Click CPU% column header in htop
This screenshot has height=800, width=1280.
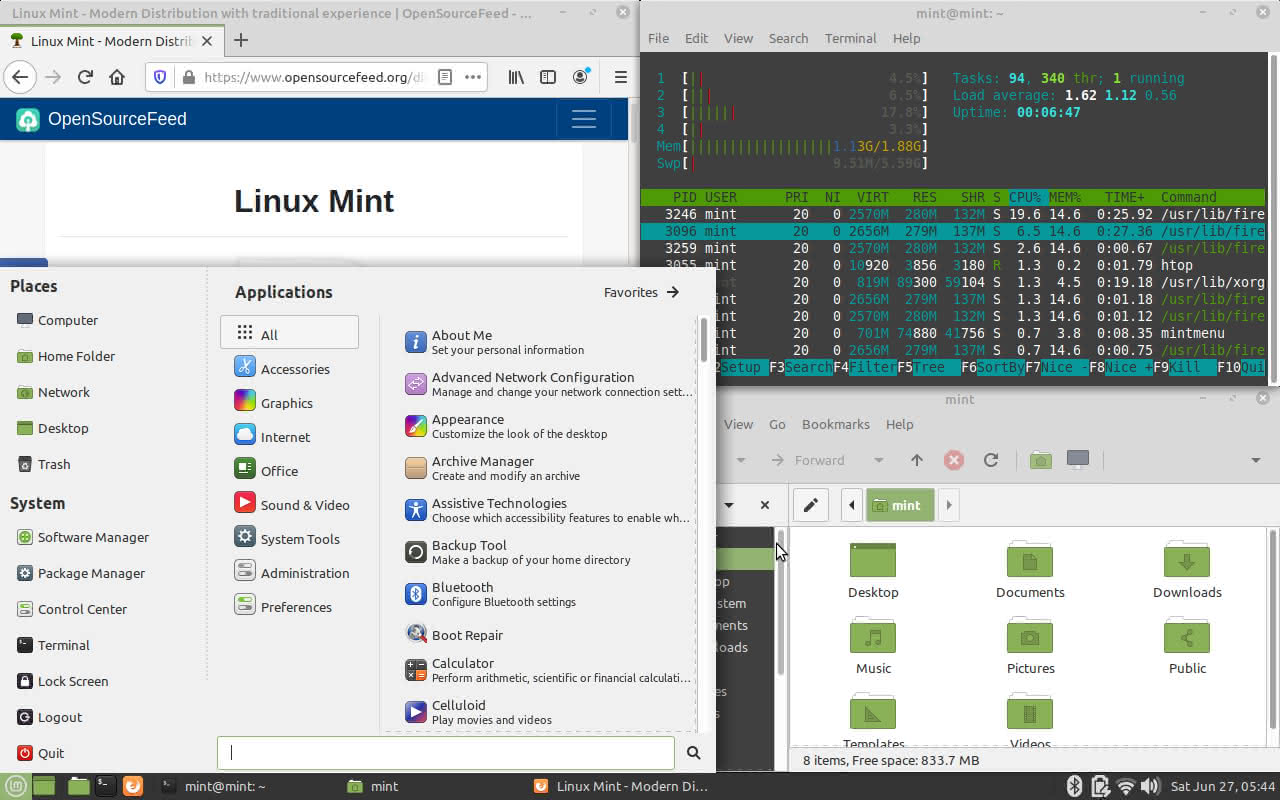pos(1025,197)
